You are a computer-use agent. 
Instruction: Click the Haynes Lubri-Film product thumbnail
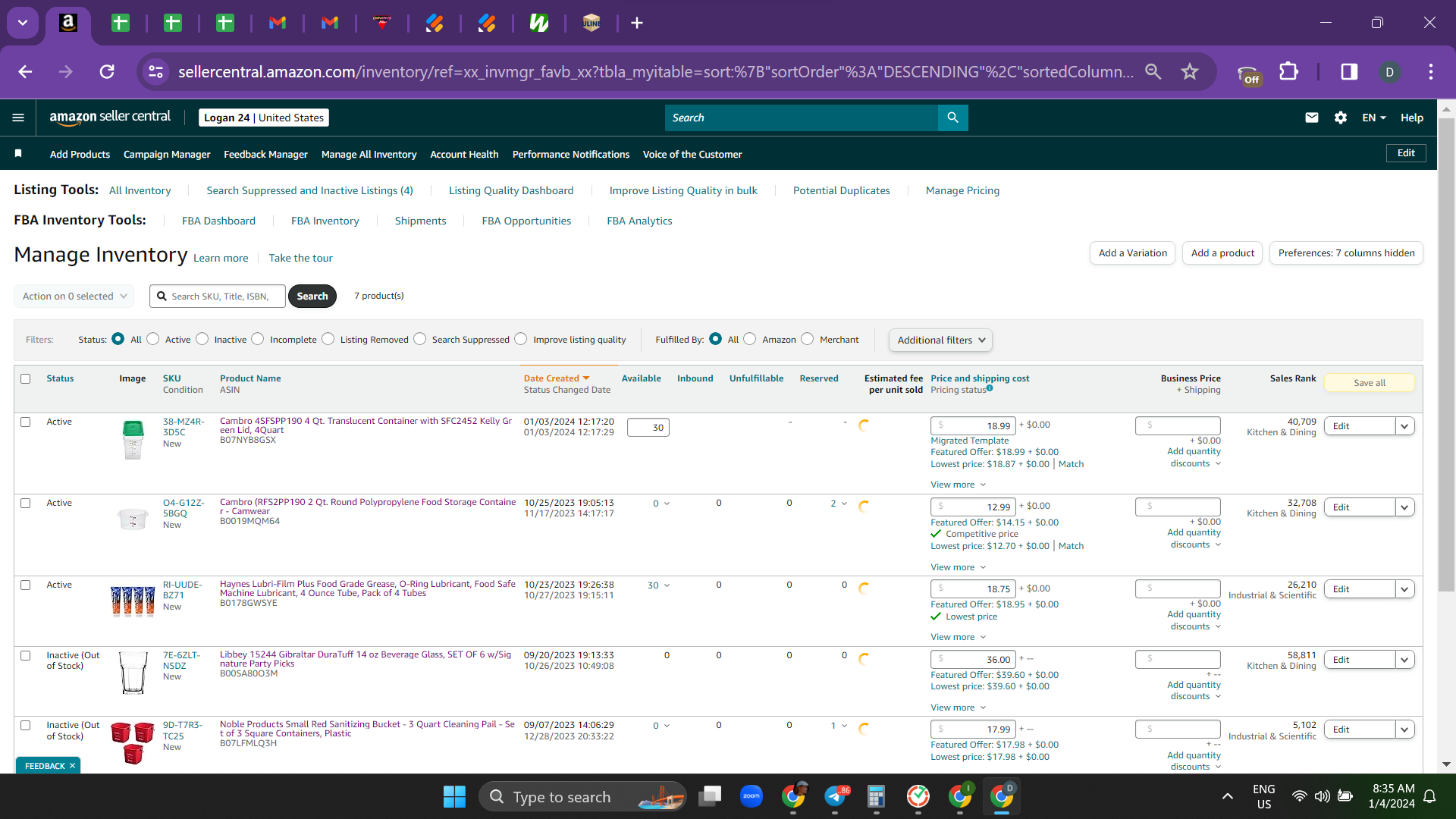(x=133, y=601)
